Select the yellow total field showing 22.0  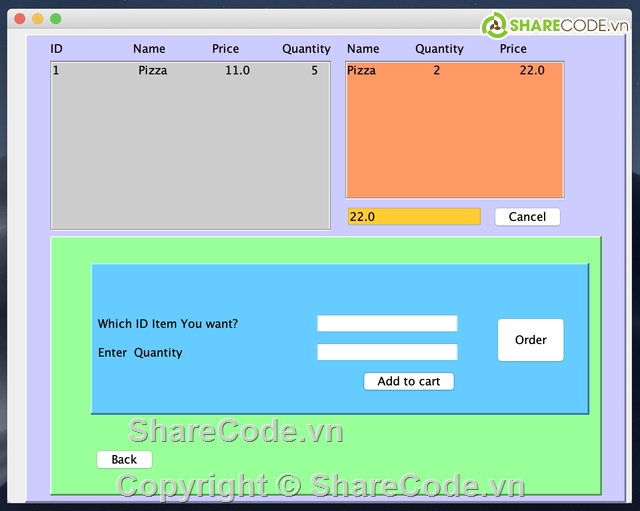[414, 217]
